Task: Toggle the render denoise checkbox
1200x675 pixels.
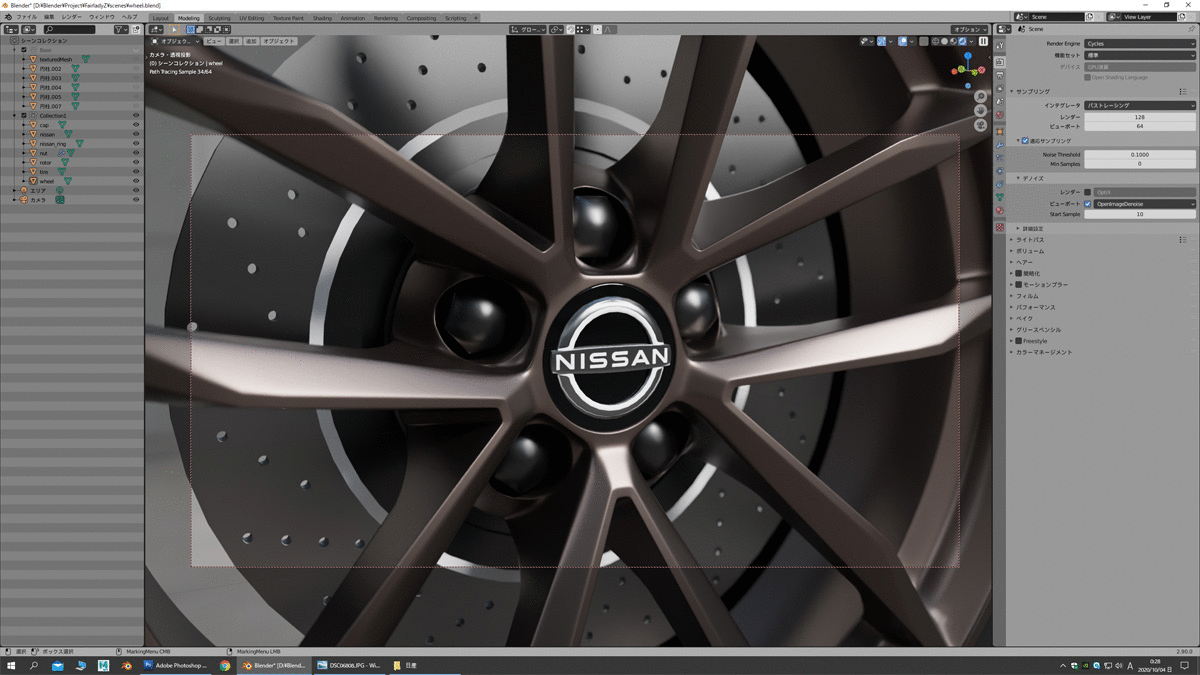Action: (x=1088, y=192)
